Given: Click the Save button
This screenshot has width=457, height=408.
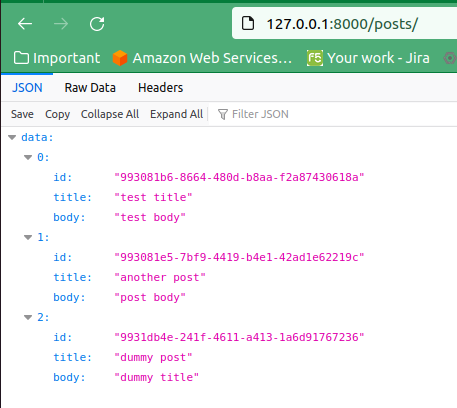Looking at the screenshot, I should point(22,114).
